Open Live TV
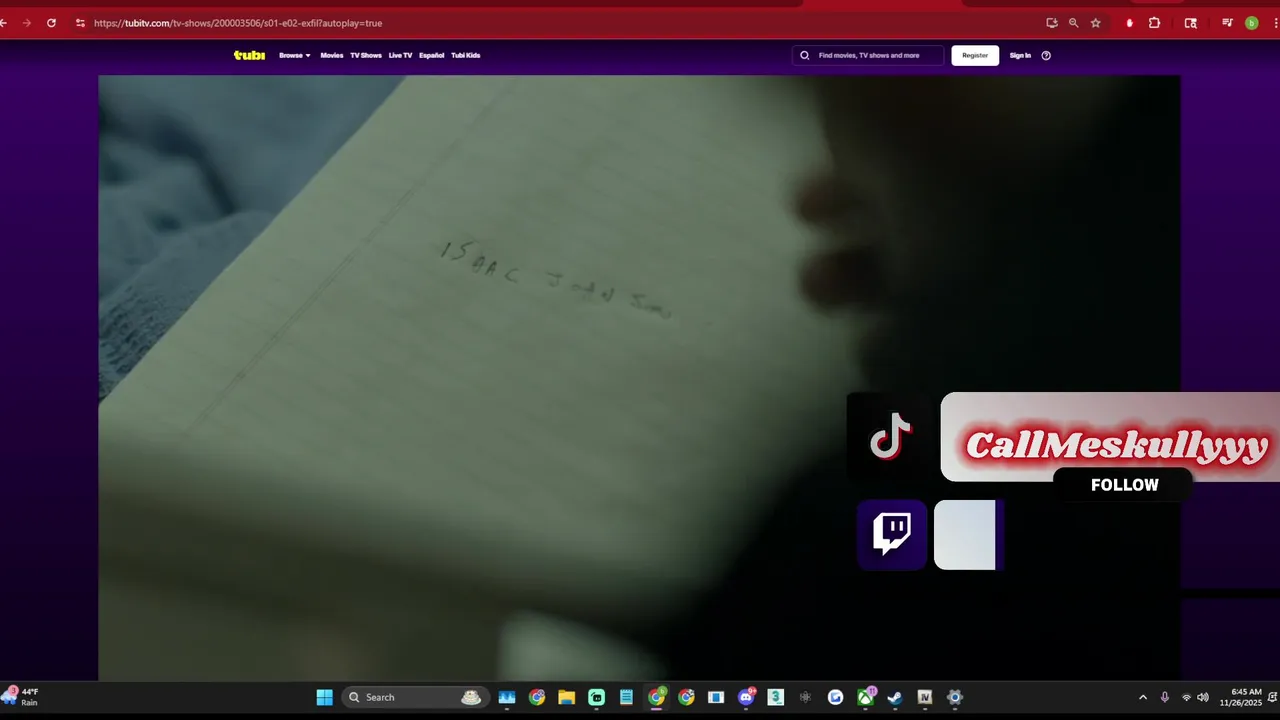The width and height of the screenshot is (1280, 720). click(x=400, y=55)
